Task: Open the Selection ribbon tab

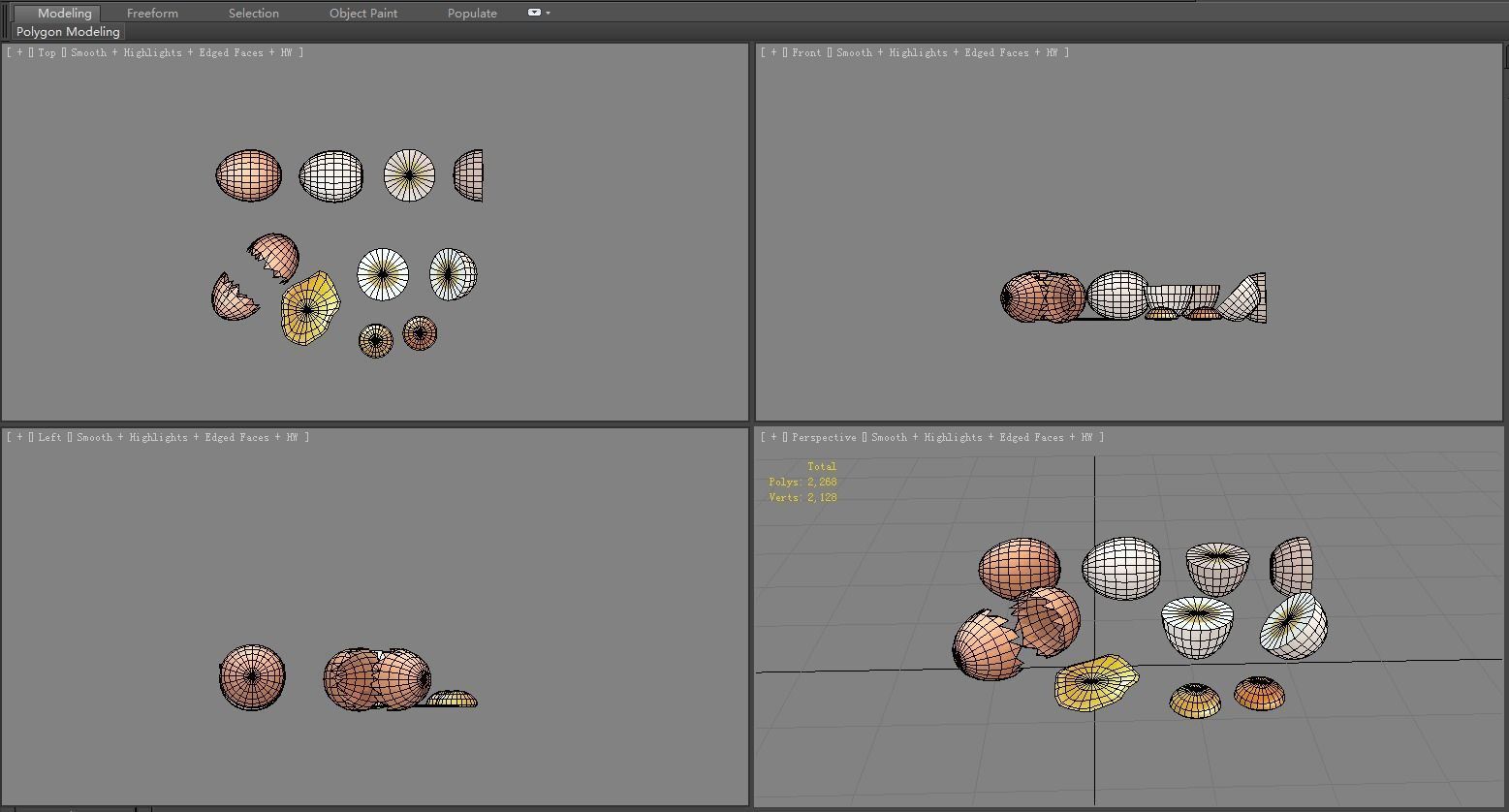Action: click(x=254, y=14)
